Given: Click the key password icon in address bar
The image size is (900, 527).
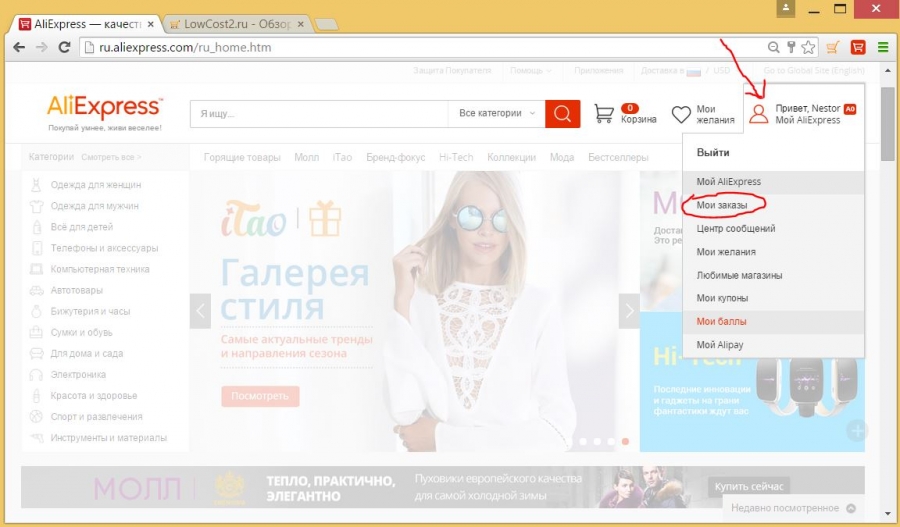Looking at the screenshot, I should tap(790, 48).
